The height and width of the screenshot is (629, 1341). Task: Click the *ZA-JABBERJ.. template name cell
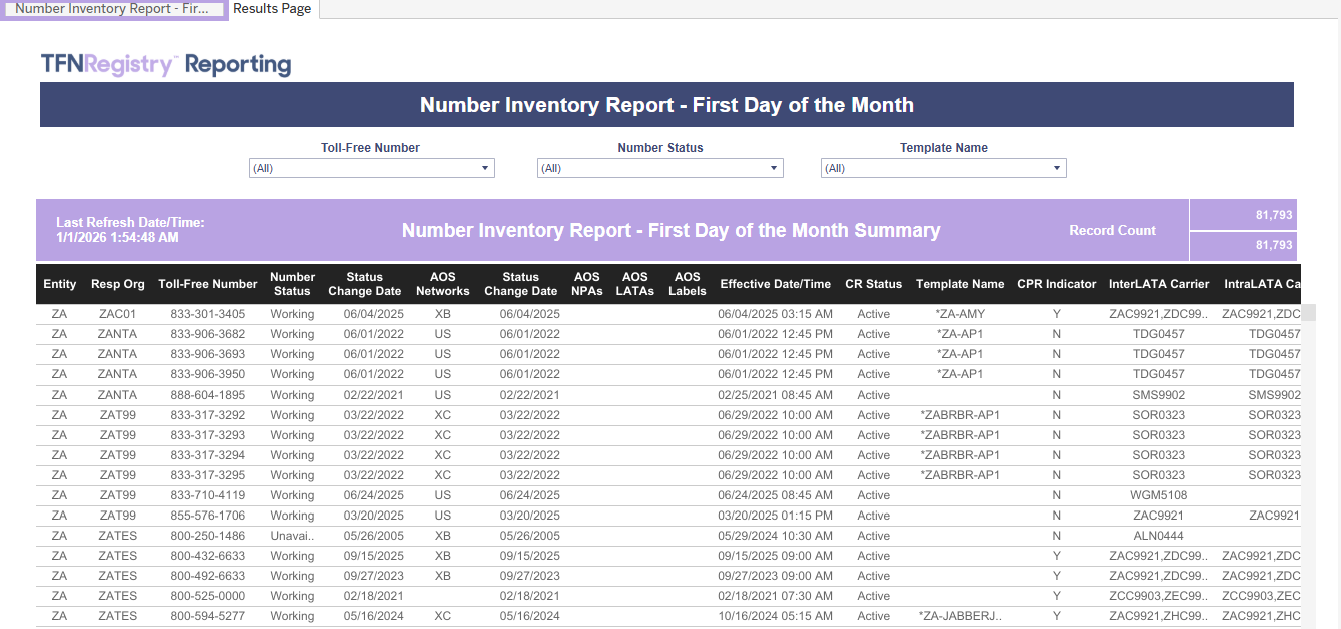tap(960, 616)
